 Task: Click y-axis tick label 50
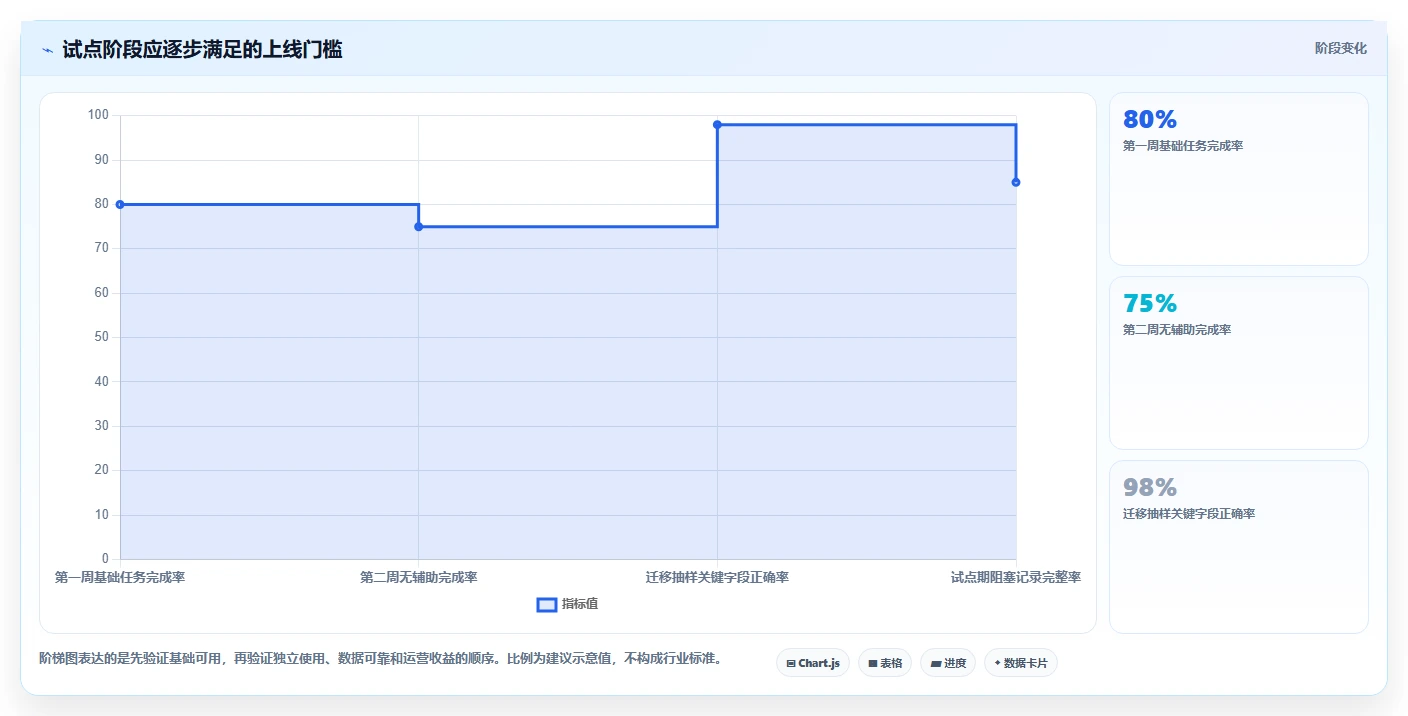coord(102,337)
